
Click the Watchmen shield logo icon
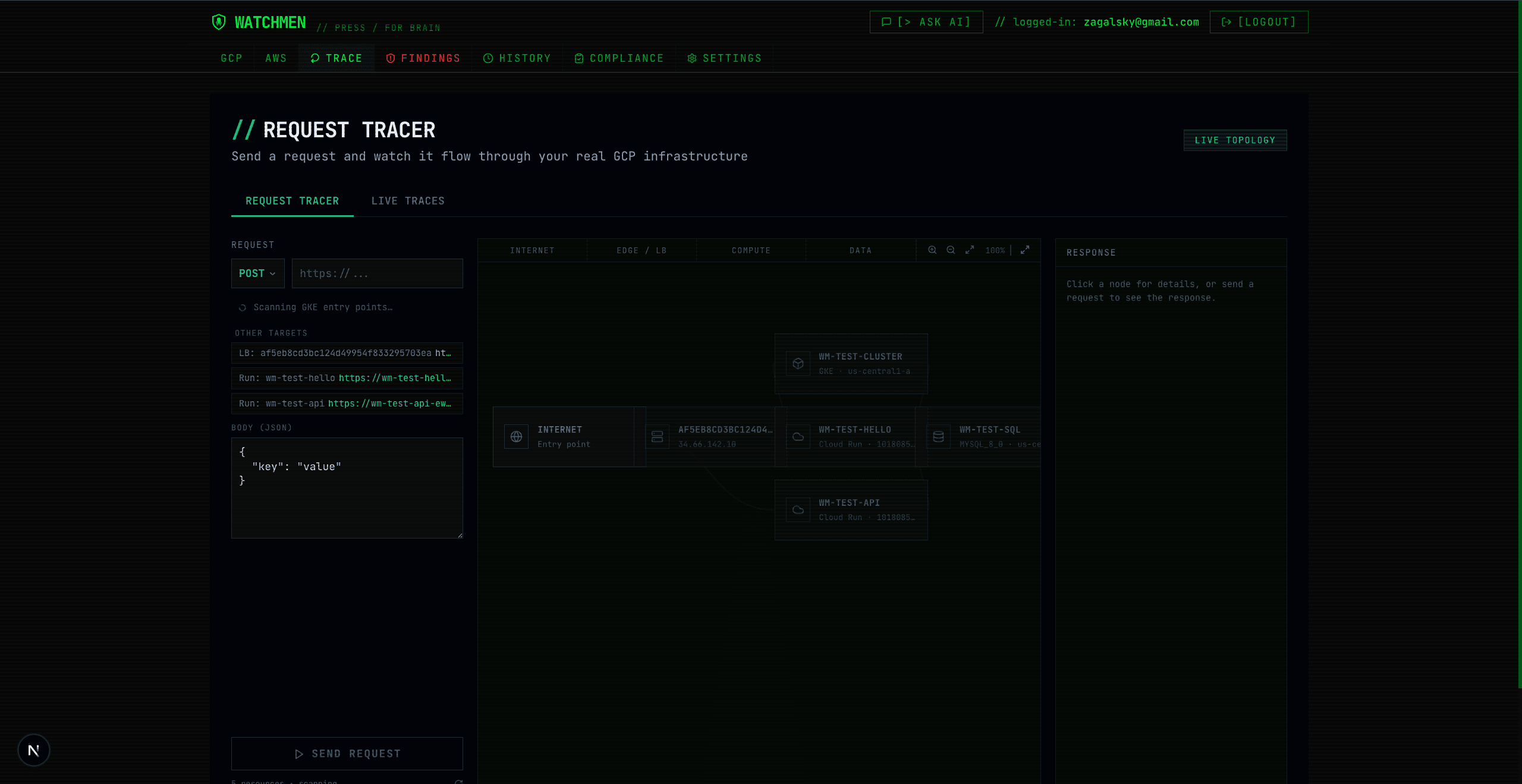(x=219, y=22)
